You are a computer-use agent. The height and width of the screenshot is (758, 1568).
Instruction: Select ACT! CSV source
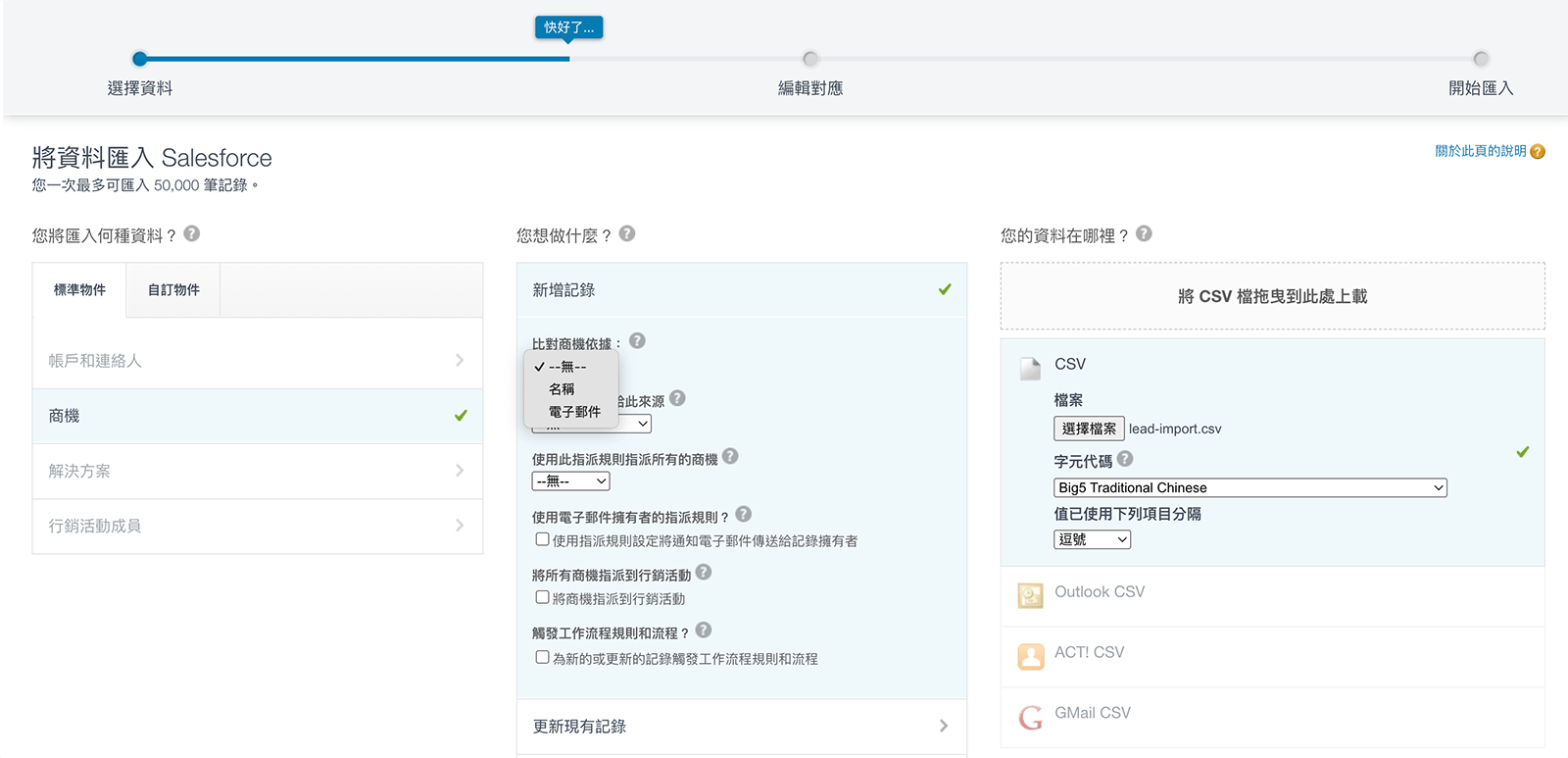pyautogui.click(x=1273, y=657)
